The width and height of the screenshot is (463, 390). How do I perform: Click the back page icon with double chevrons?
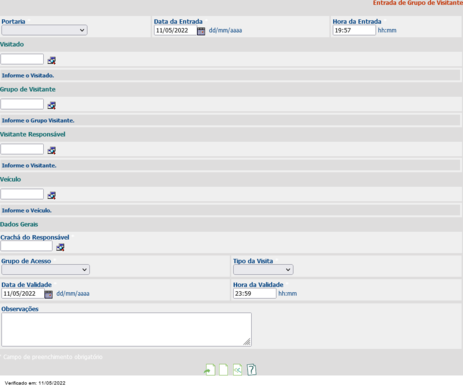click(238, 369)
